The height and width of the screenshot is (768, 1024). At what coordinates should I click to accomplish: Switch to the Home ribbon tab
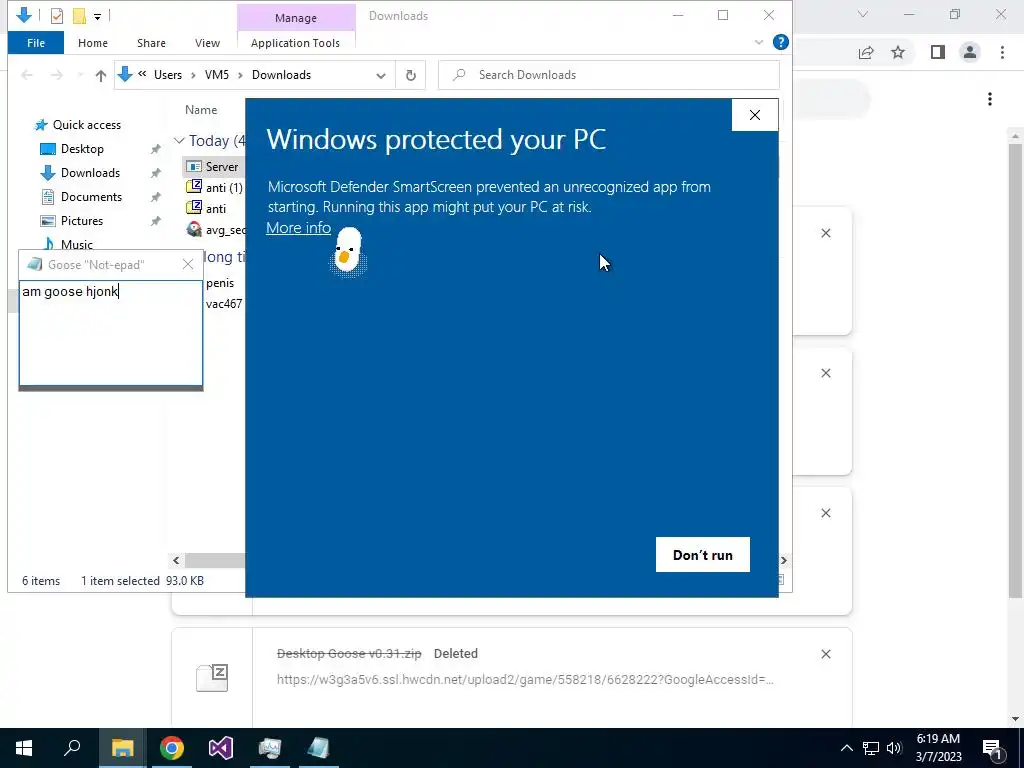click(93, 43)
